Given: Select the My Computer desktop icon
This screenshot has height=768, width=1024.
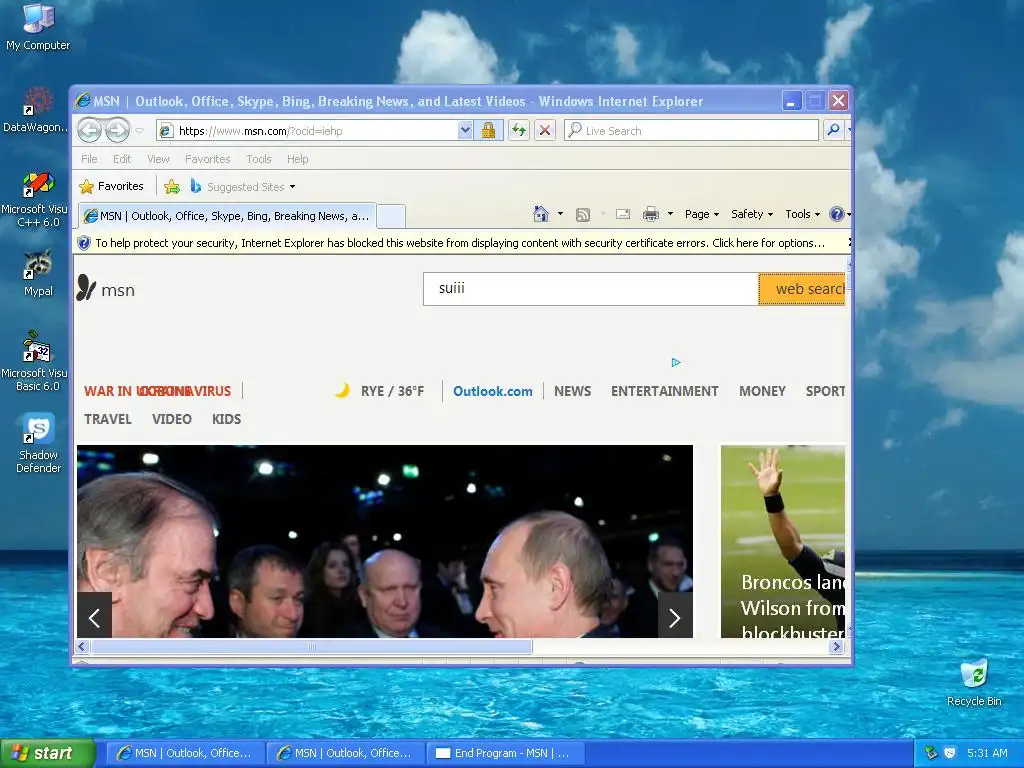Looking at the screenshot, I should coord(38,27).
